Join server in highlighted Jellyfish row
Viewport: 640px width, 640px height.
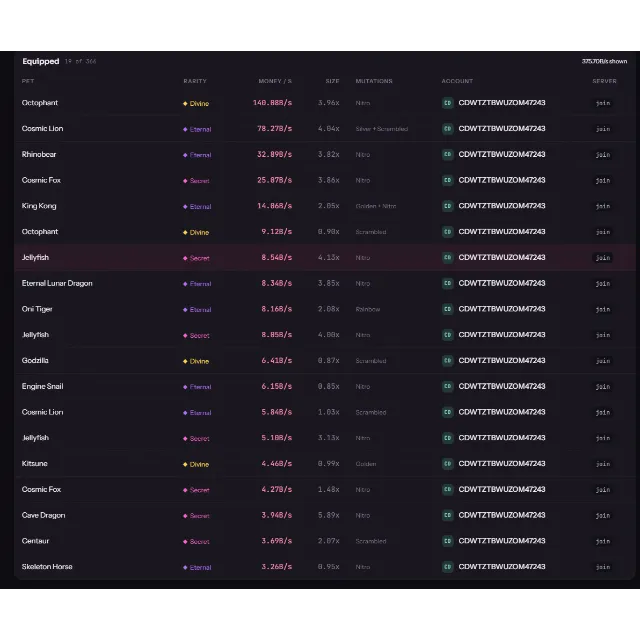tap(603, 258)
